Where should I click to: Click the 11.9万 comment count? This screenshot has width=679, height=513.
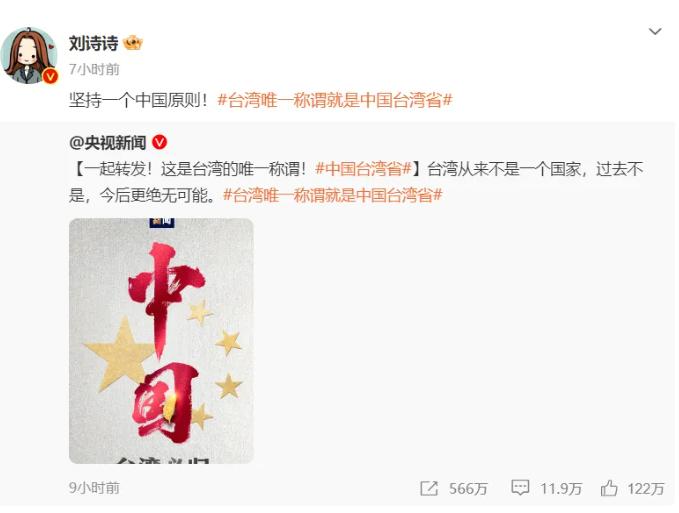tap(561, 489)
